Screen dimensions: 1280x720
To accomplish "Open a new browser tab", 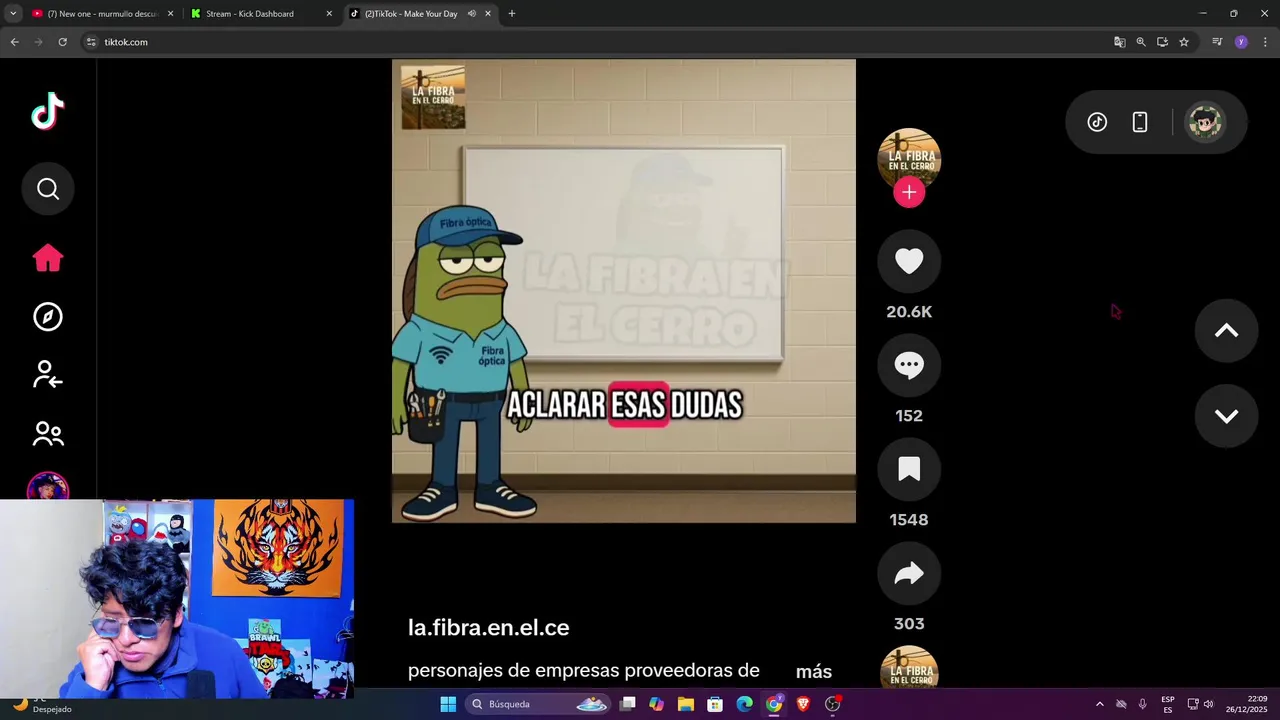I will pos(512,14).
